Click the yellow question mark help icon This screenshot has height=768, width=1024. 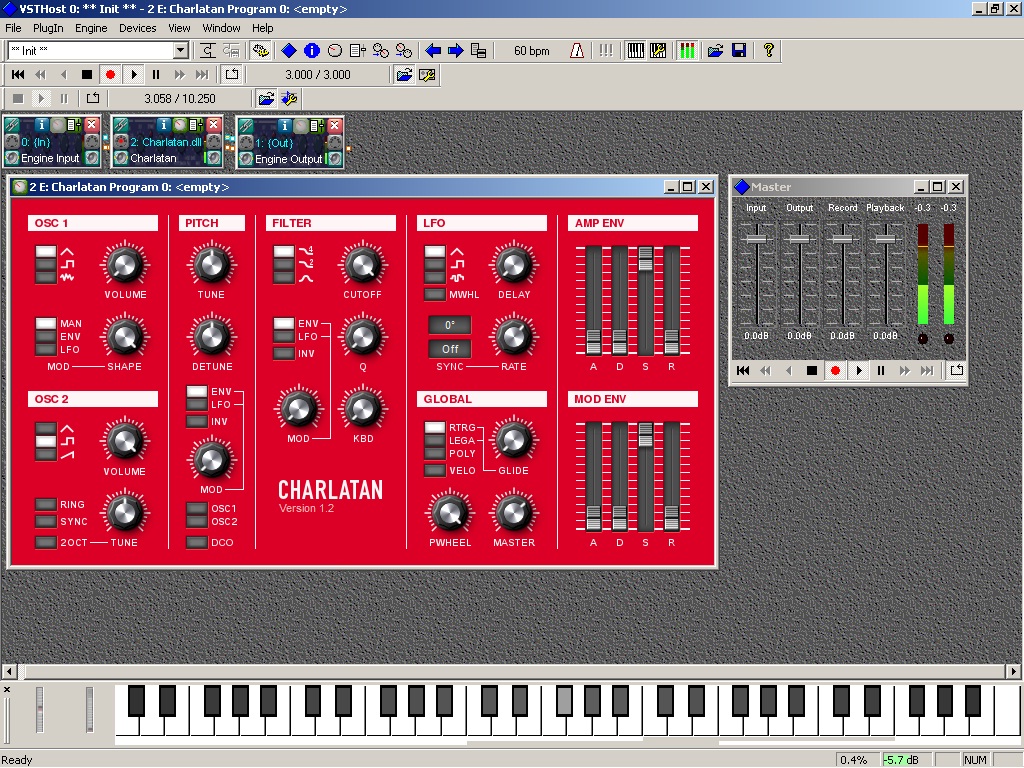769,50
